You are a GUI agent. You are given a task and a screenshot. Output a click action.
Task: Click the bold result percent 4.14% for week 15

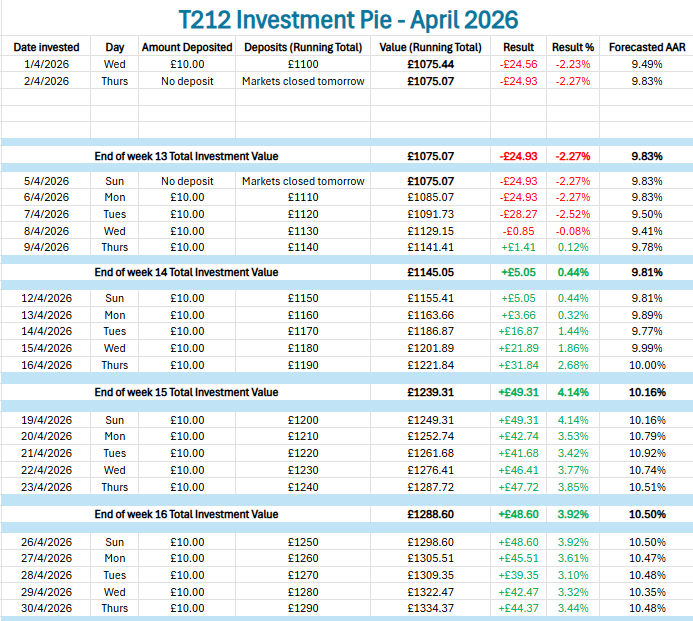(573, 392)
